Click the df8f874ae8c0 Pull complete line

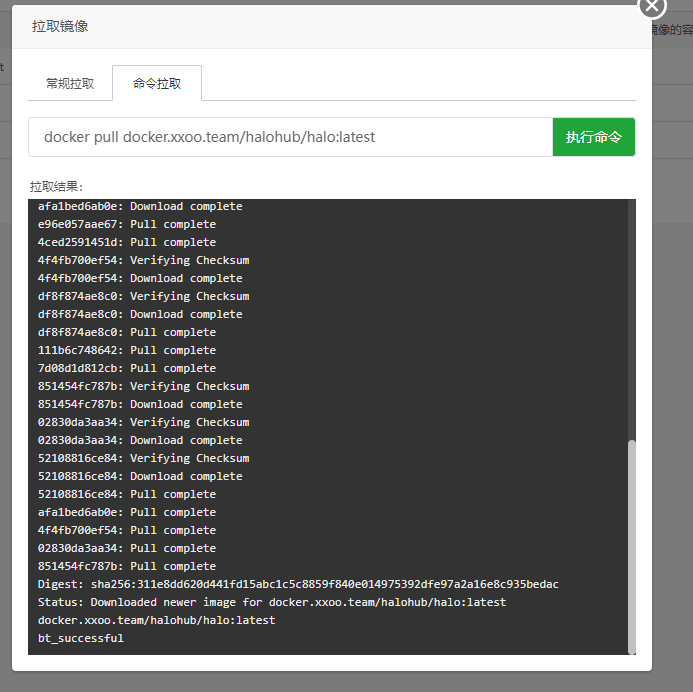[127, 332]
